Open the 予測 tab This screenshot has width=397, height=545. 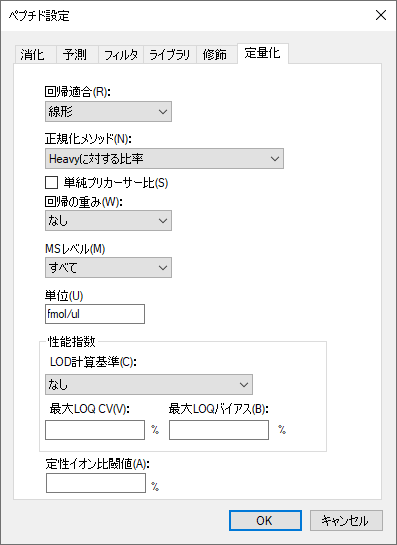[77, 55]
